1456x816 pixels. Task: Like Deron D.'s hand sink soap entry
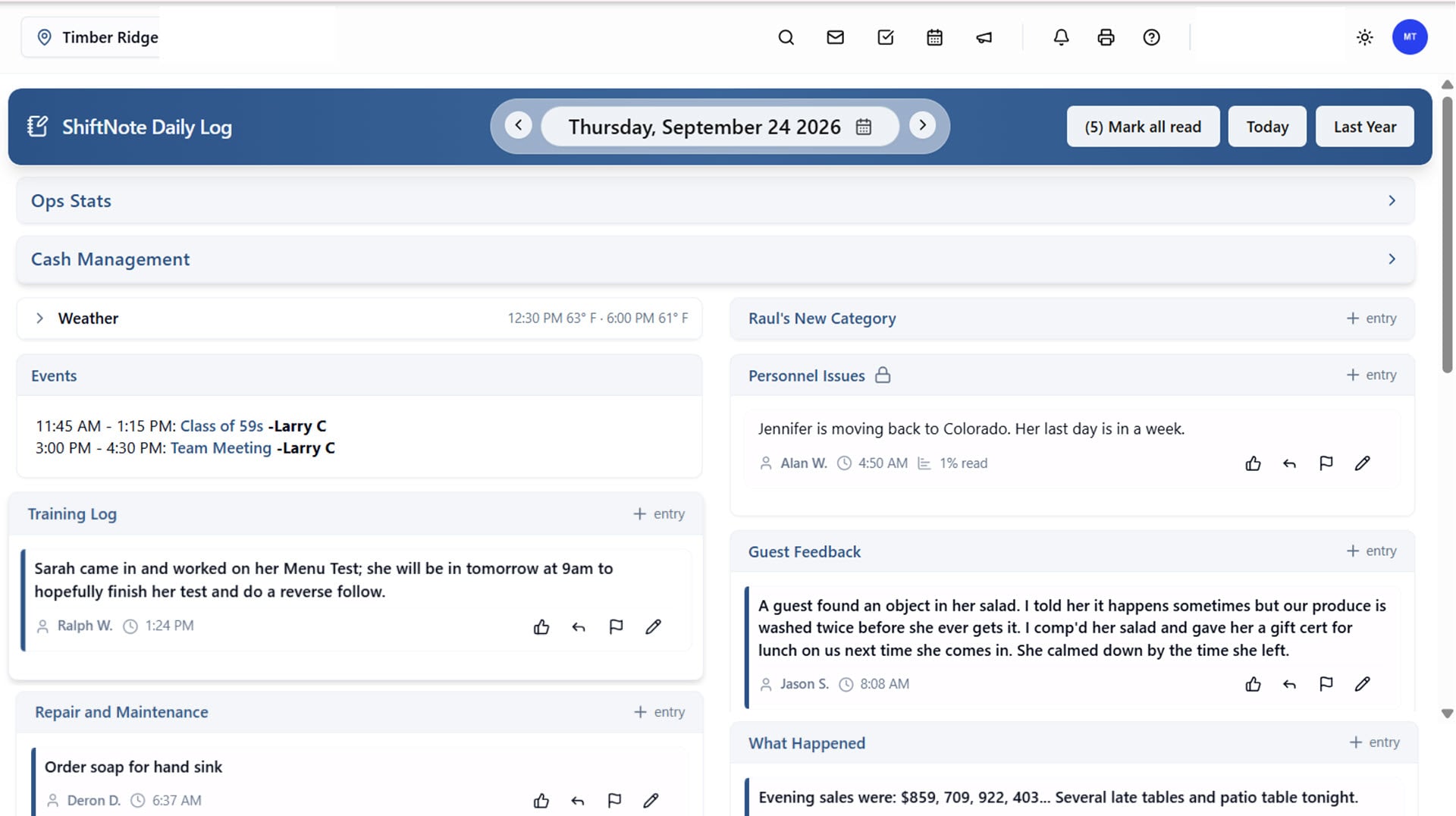point(541,801)
